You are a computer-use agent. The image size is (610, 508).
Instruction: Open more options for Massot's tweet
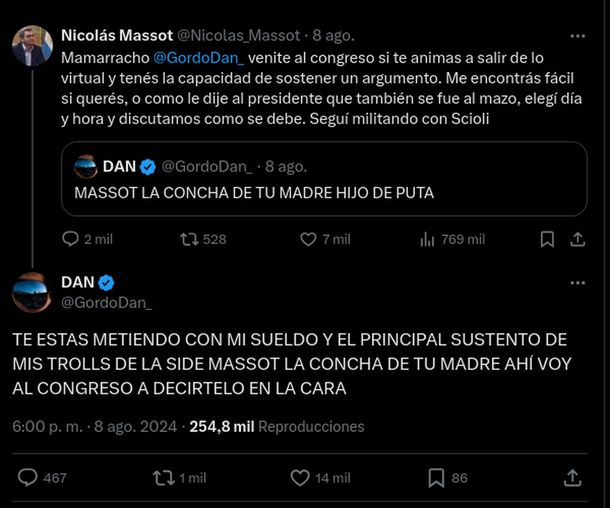(577, 36)
